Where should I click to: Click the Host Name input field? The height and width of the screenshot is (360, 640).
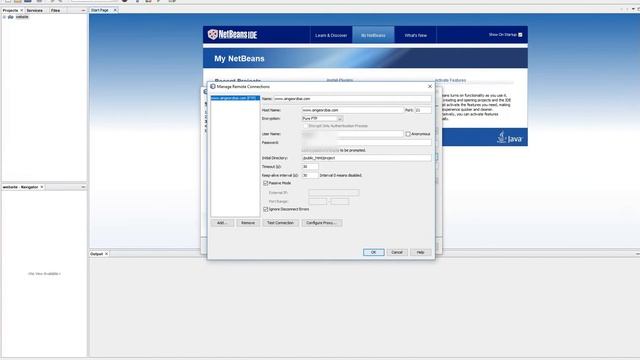click(x=352, y=110)
